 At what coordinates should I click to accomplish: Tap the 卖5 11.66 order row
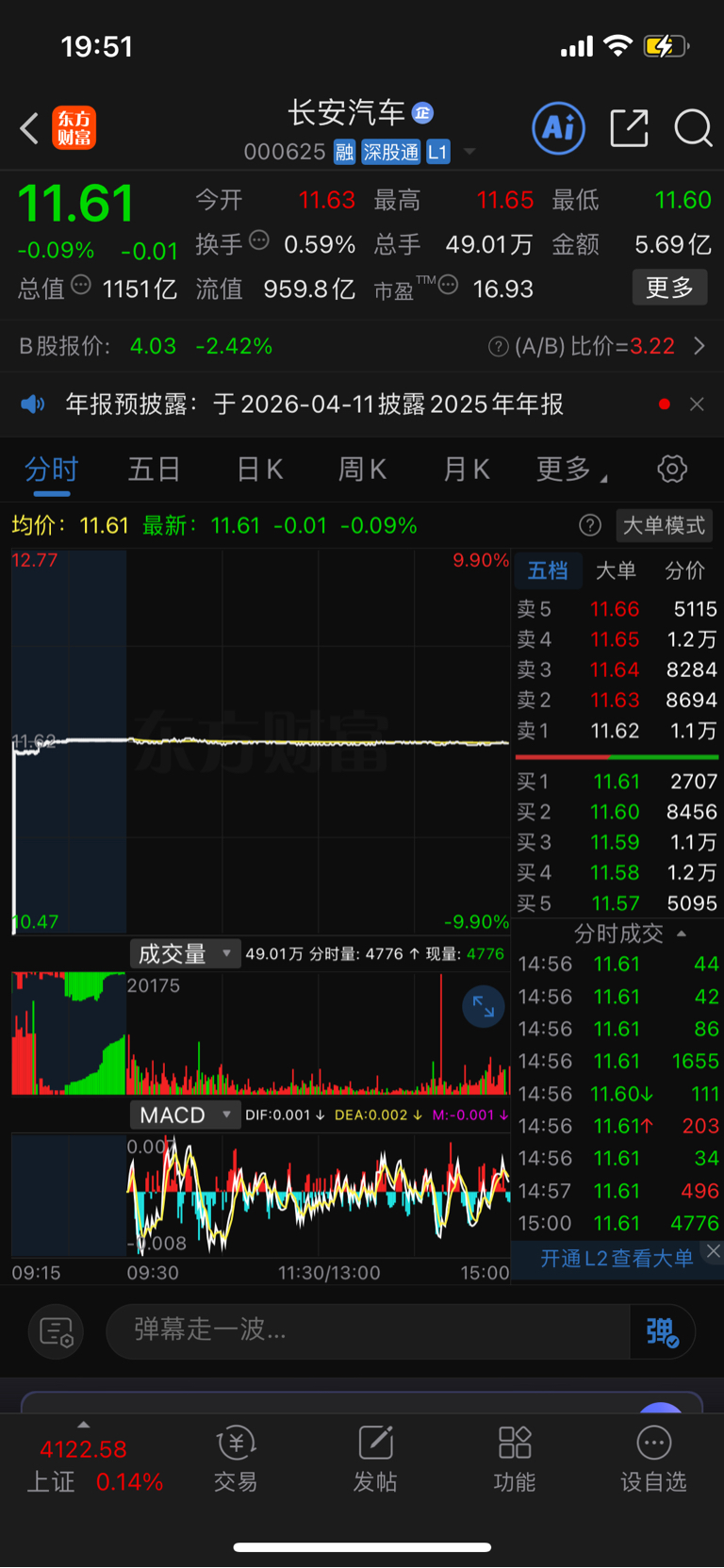(617, 609)
